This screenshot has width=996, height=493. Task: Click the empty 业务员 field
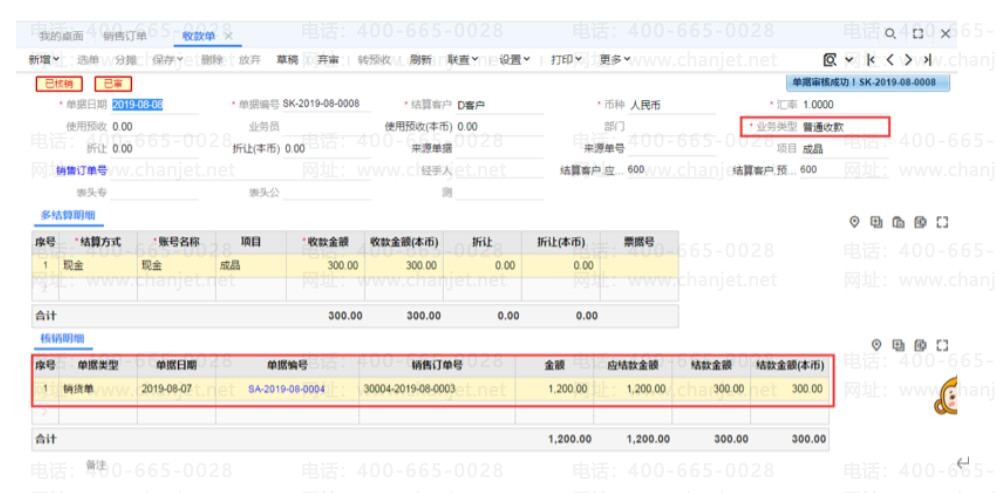[x=326, y=127]
